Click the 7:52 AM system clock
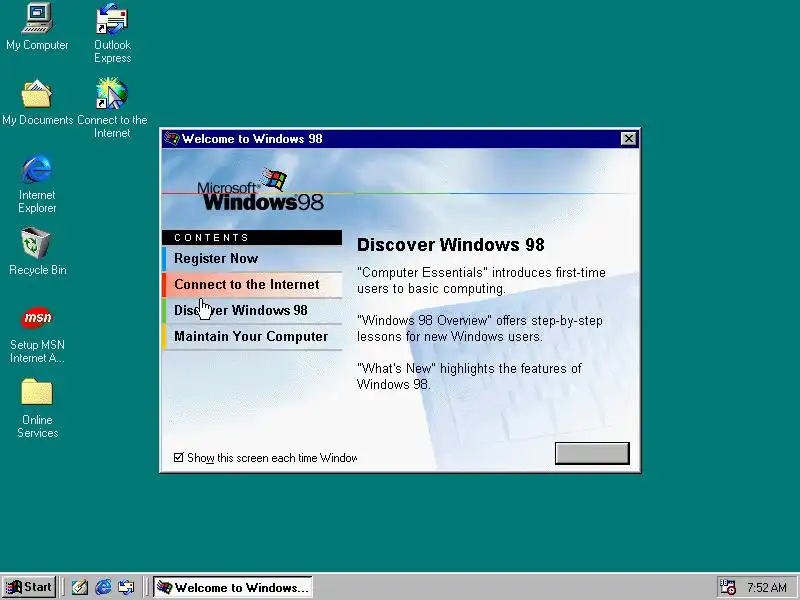Image resolution: width=800 pixels, height=600 pixels. click(x=767, y=588)
